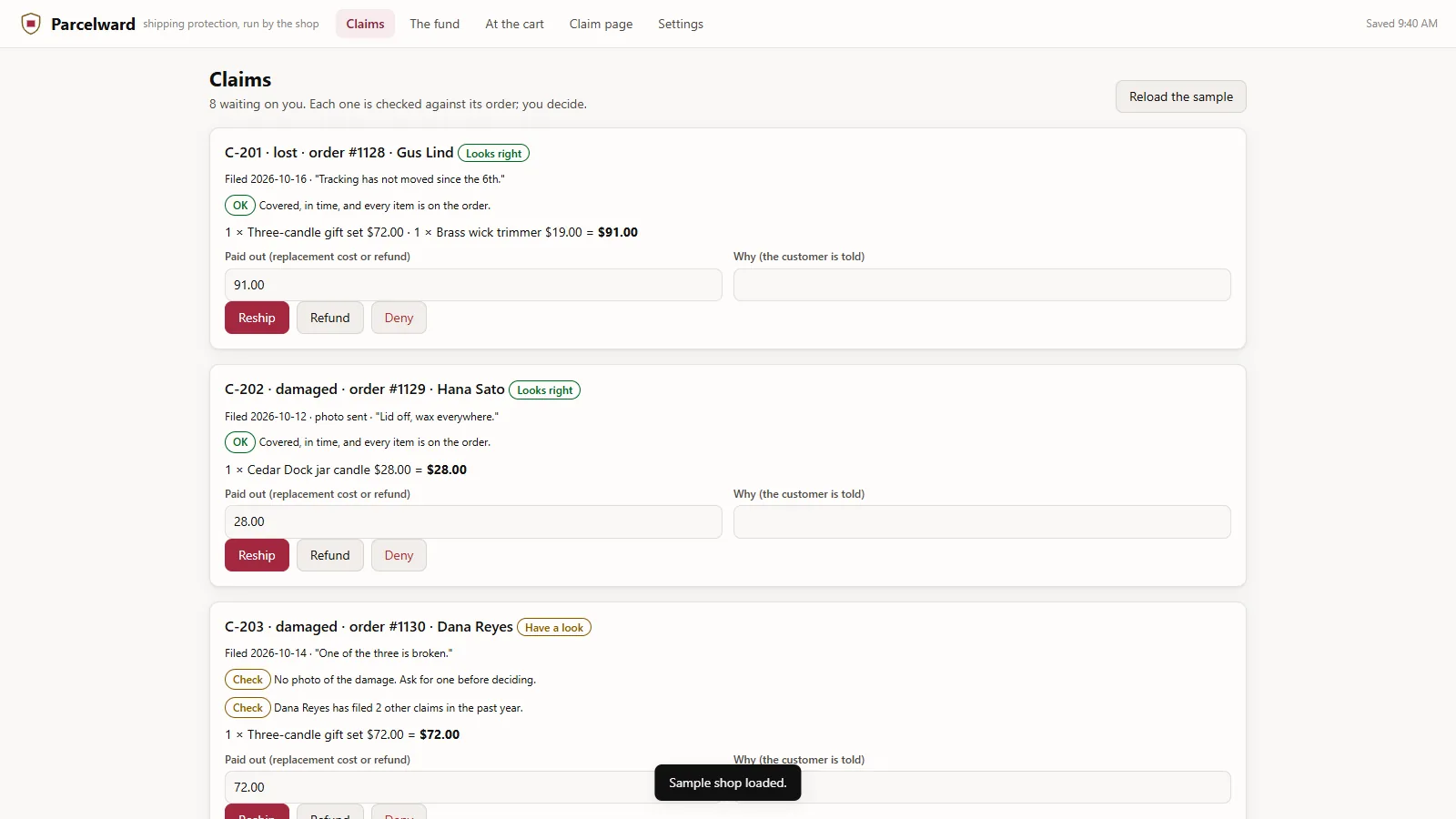Select the Claims page heading
The width and height of the screenshot is (1456, 819).
240,79
